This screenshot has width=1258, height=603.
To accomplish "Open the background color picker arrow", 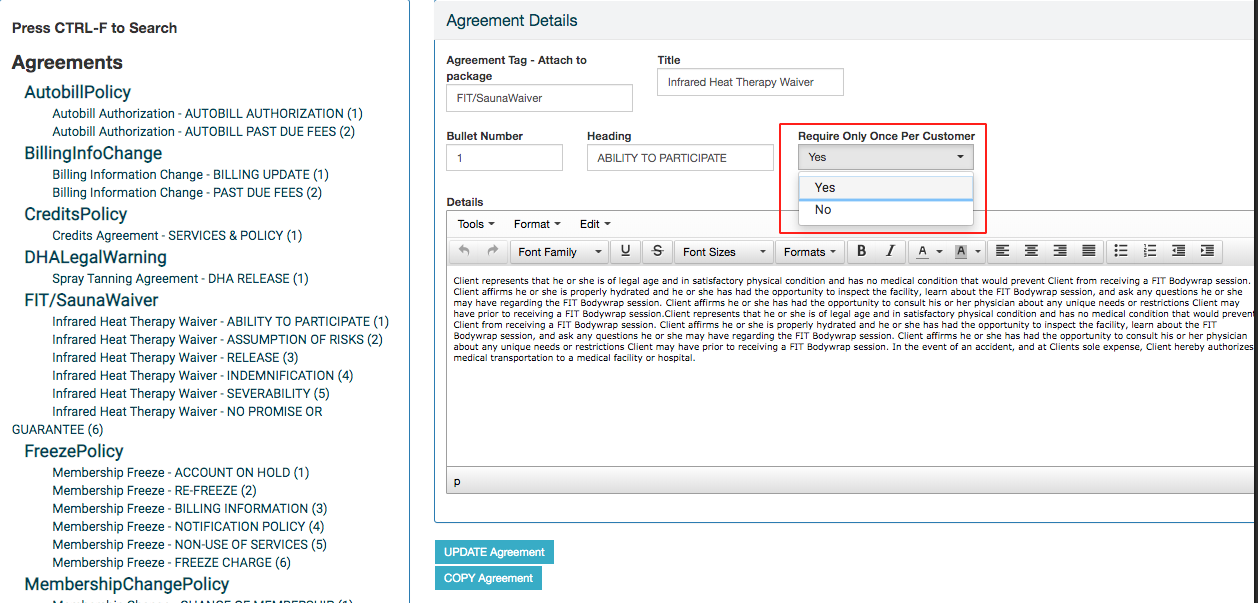I will (978, 252).
